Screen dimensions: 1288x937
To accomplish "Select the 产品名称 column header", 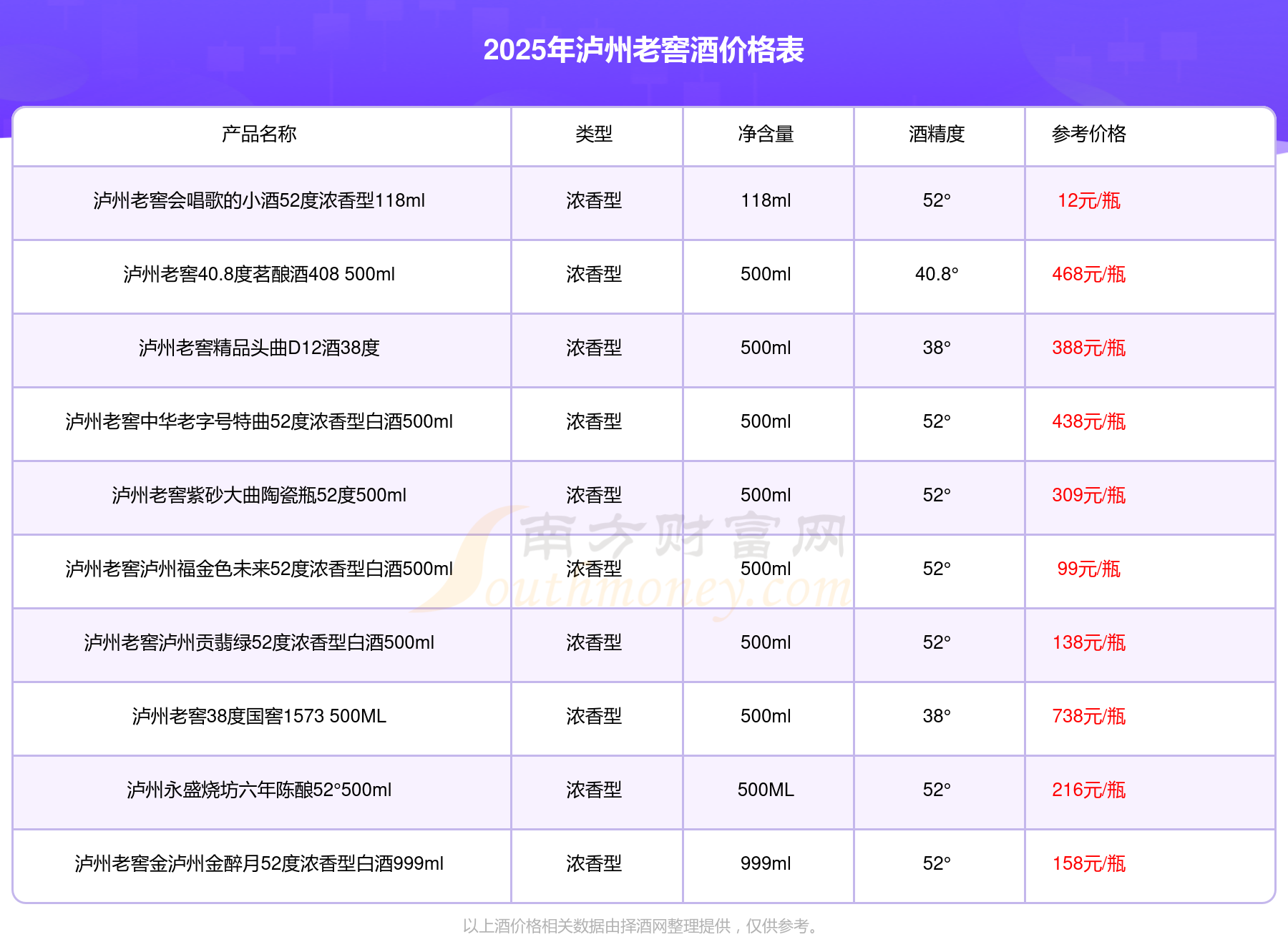I will pyautogui.click(x=259, y=134).
